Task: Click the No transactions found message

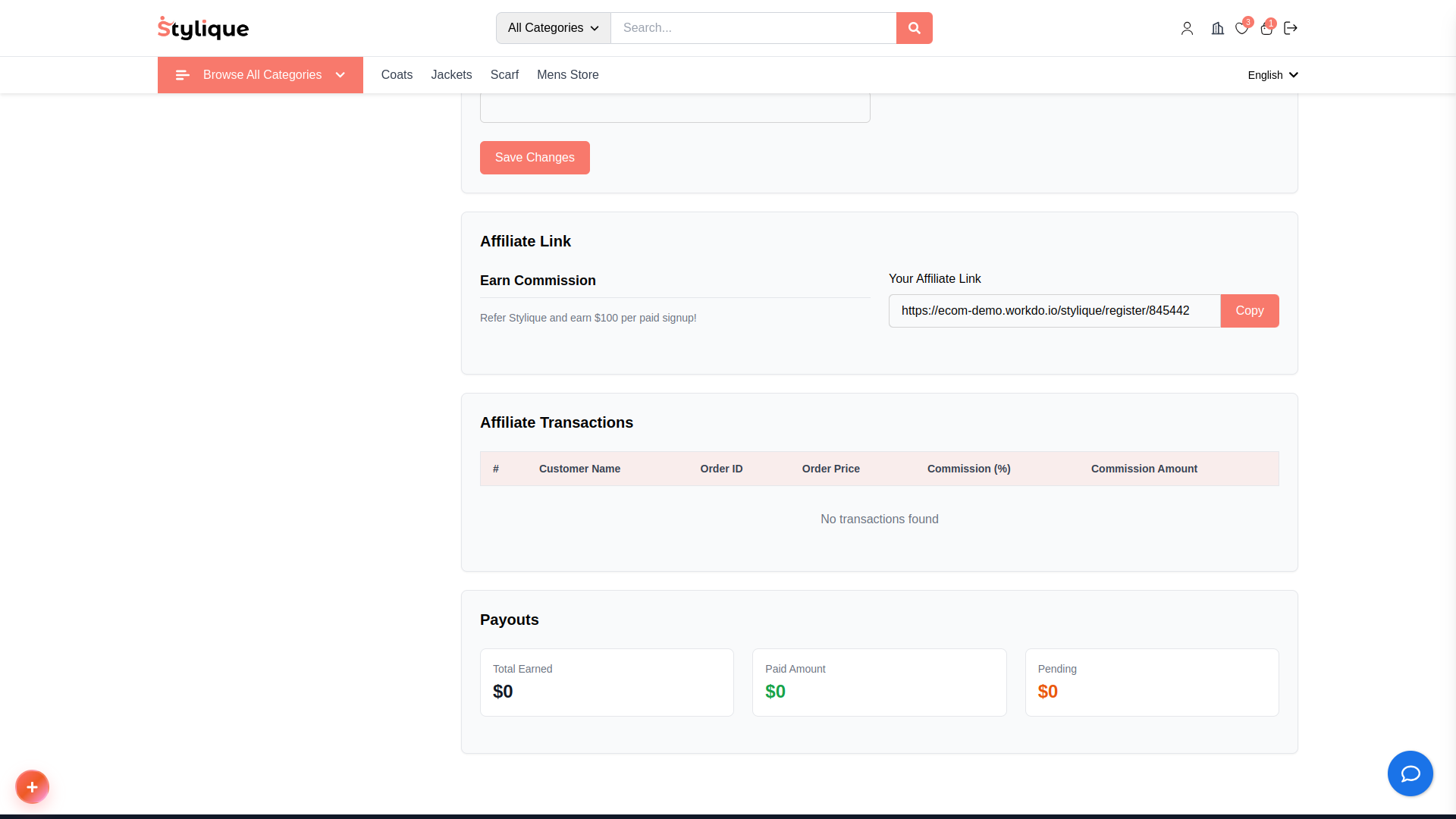Action: (x=879, y=519)
